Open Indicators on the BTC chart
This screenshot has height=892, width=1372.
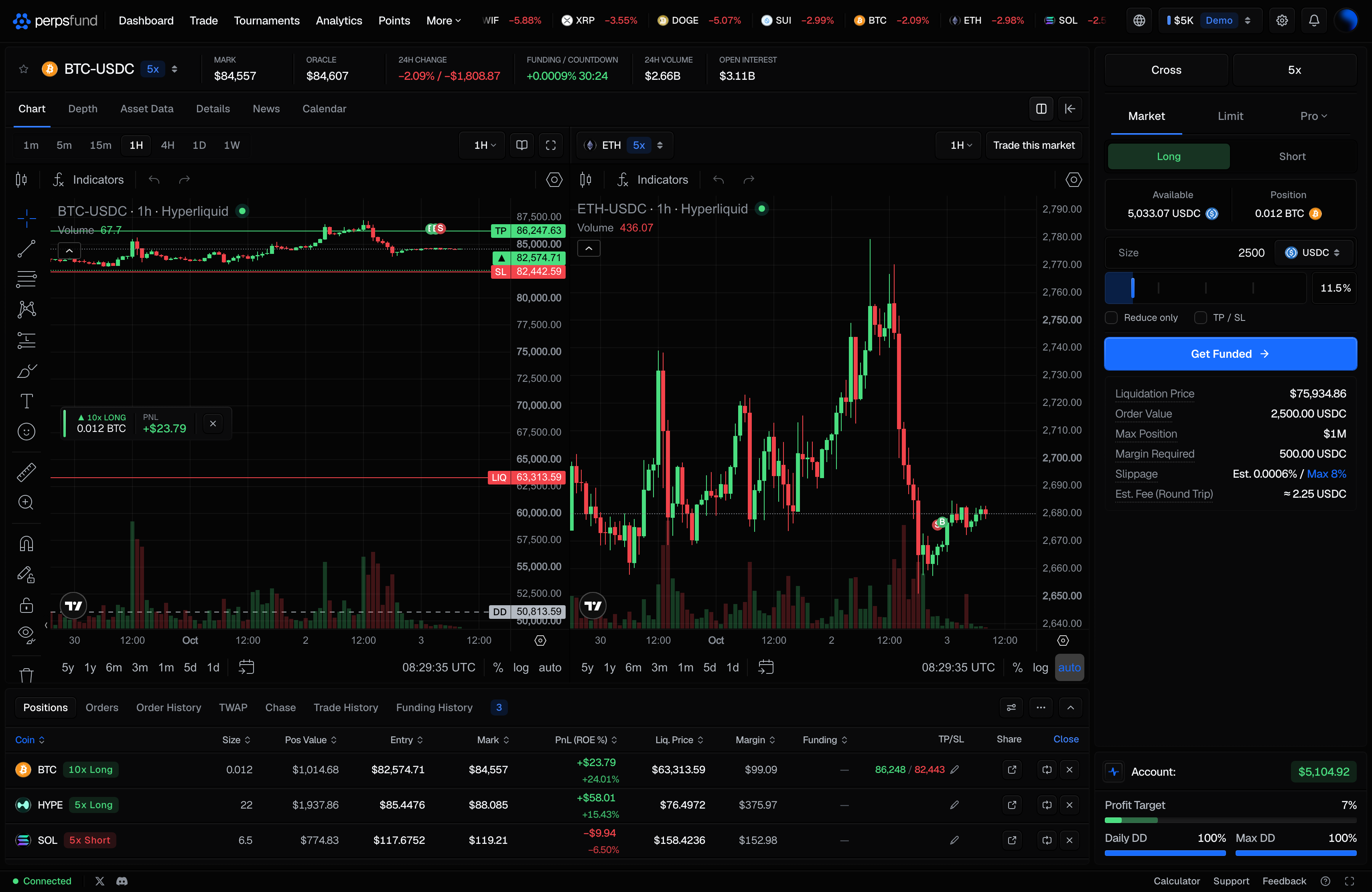point(88,180)
